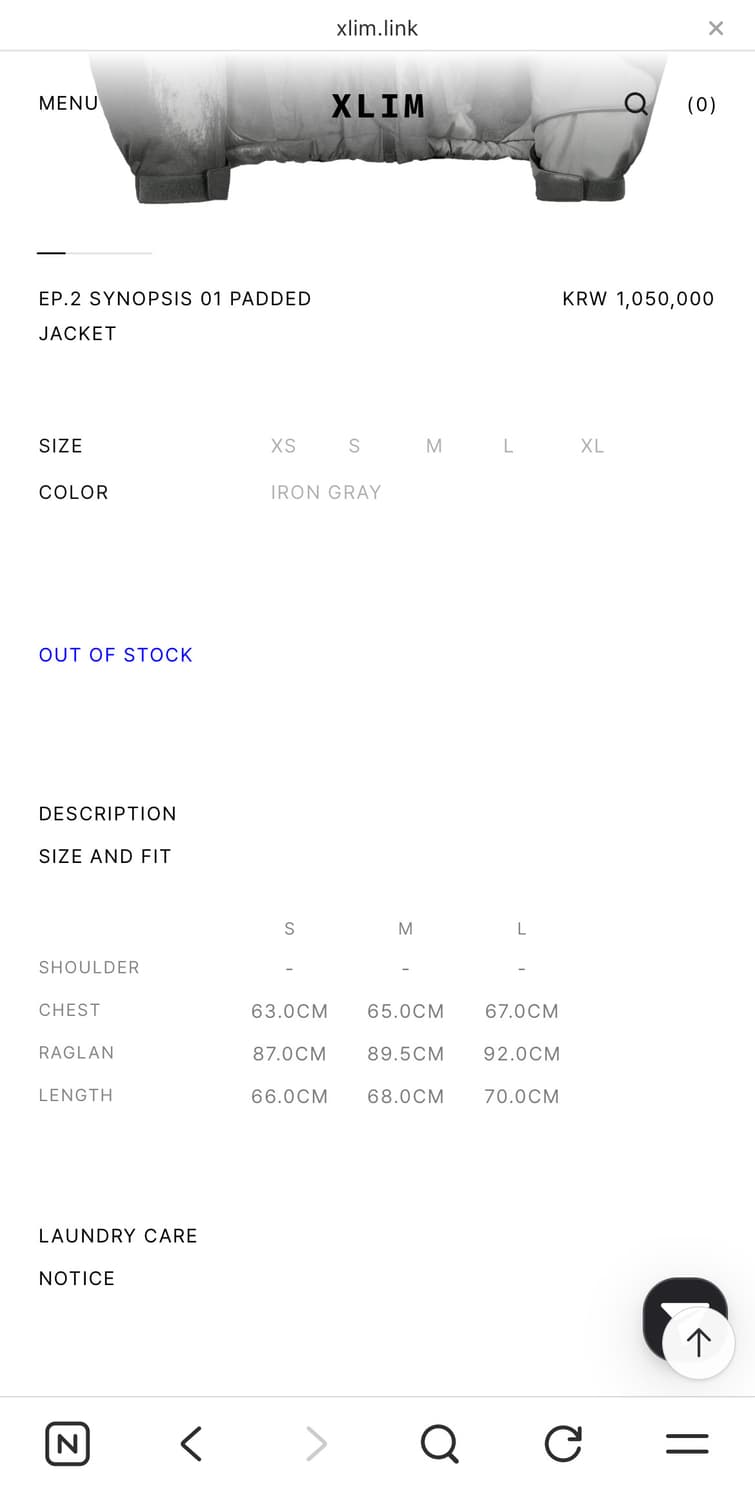Tap the bottom bar search icon

click(439, 1444)
